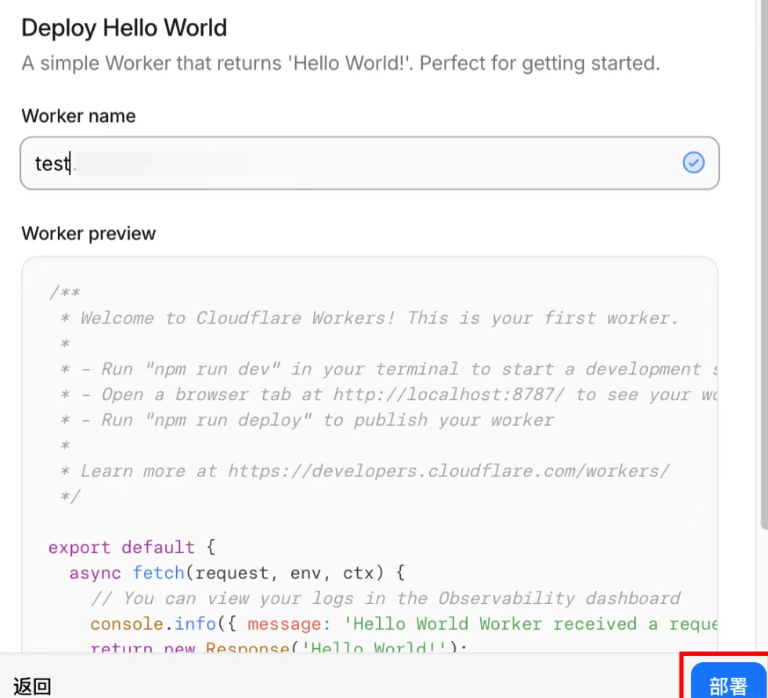The height and width of the screenshot is (698, 768).
Task: Click the Observability dashboard comment line
Action: pyautogui.click(x=385, y=598)
